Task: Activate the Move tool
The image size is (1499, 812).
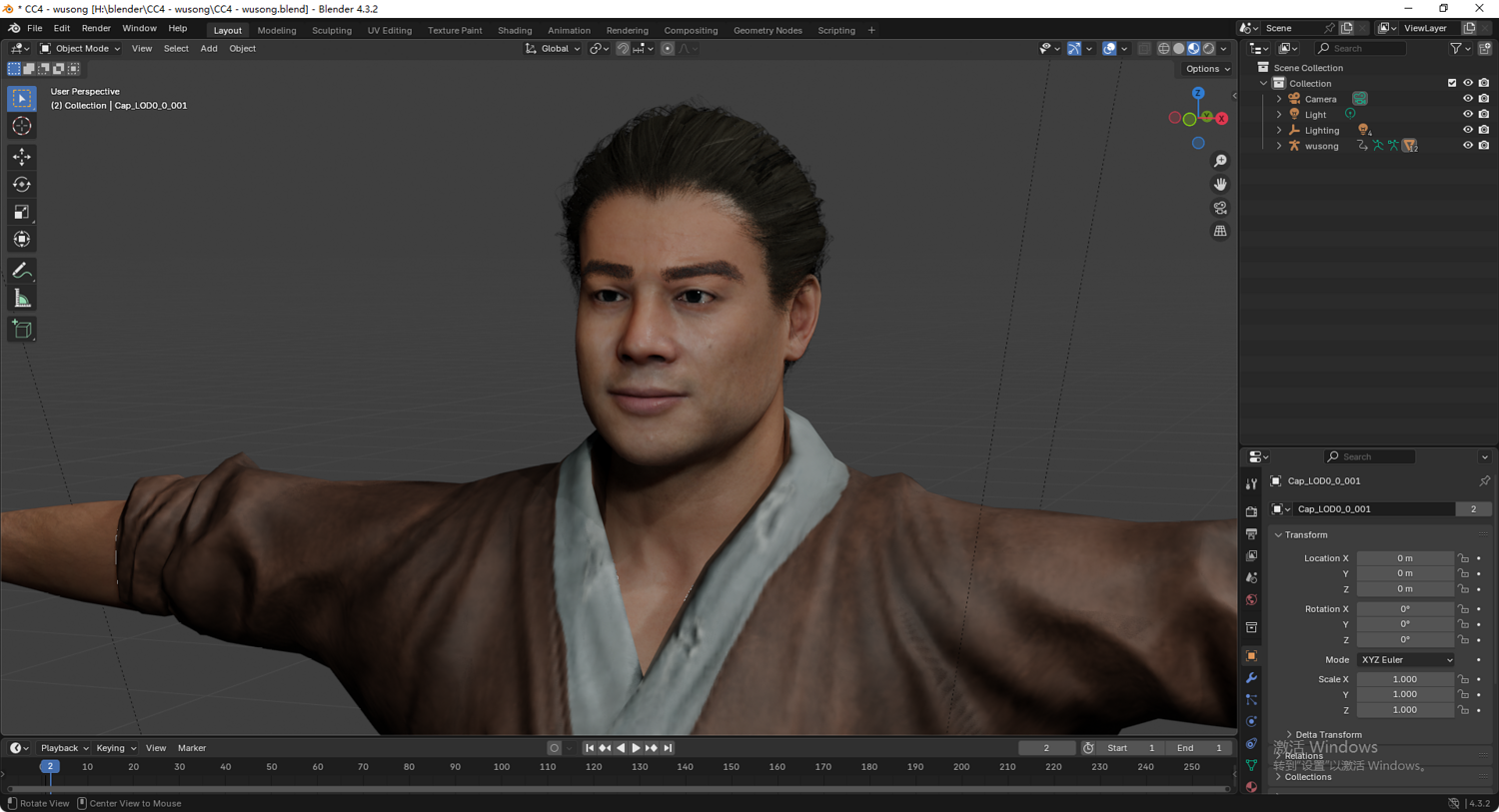Action: point(22,157)
